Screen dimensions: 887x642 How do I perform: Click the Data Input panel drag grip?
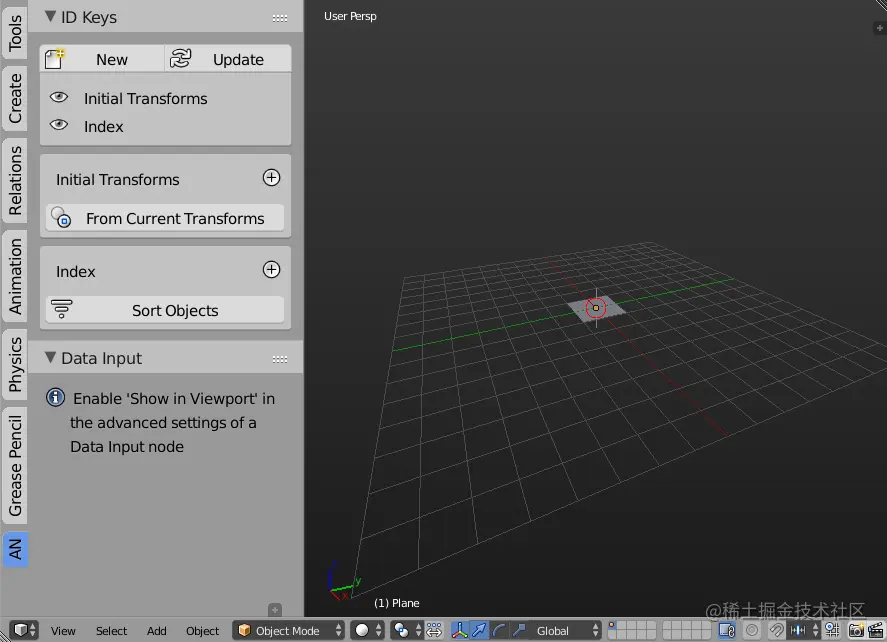[x=279, y=359]
